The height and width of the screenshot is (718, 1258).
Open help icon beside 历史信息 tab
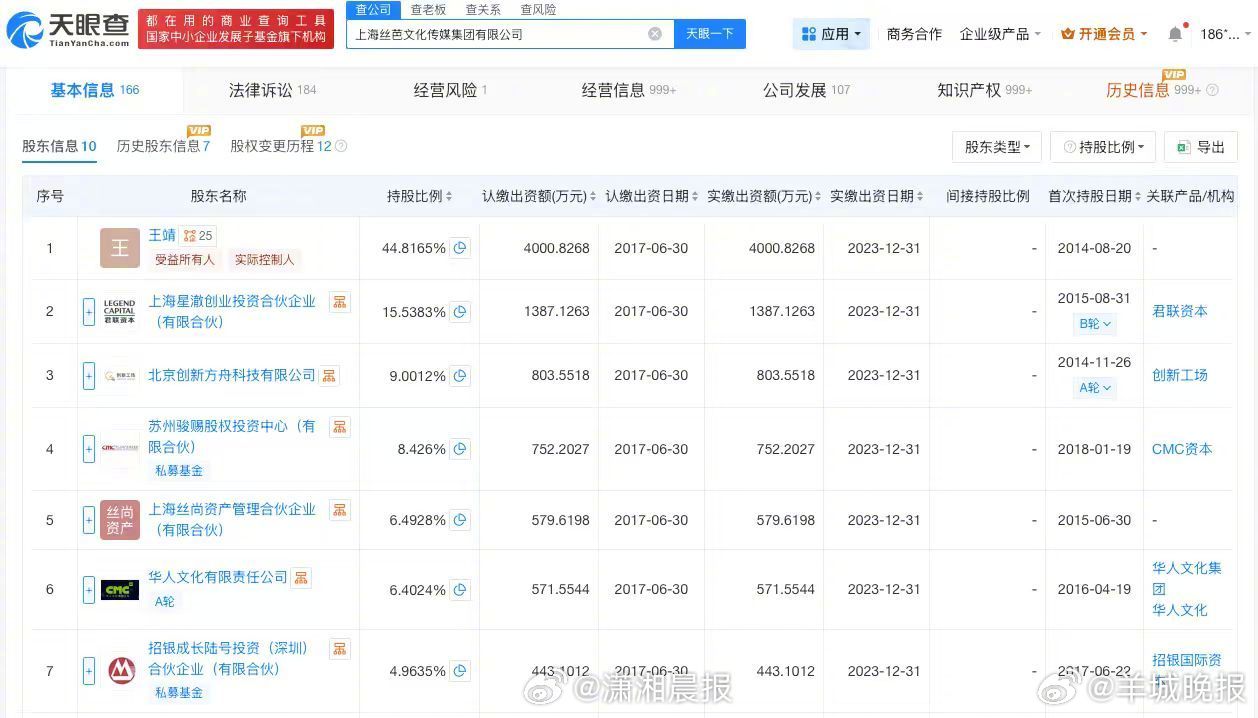1213,91
